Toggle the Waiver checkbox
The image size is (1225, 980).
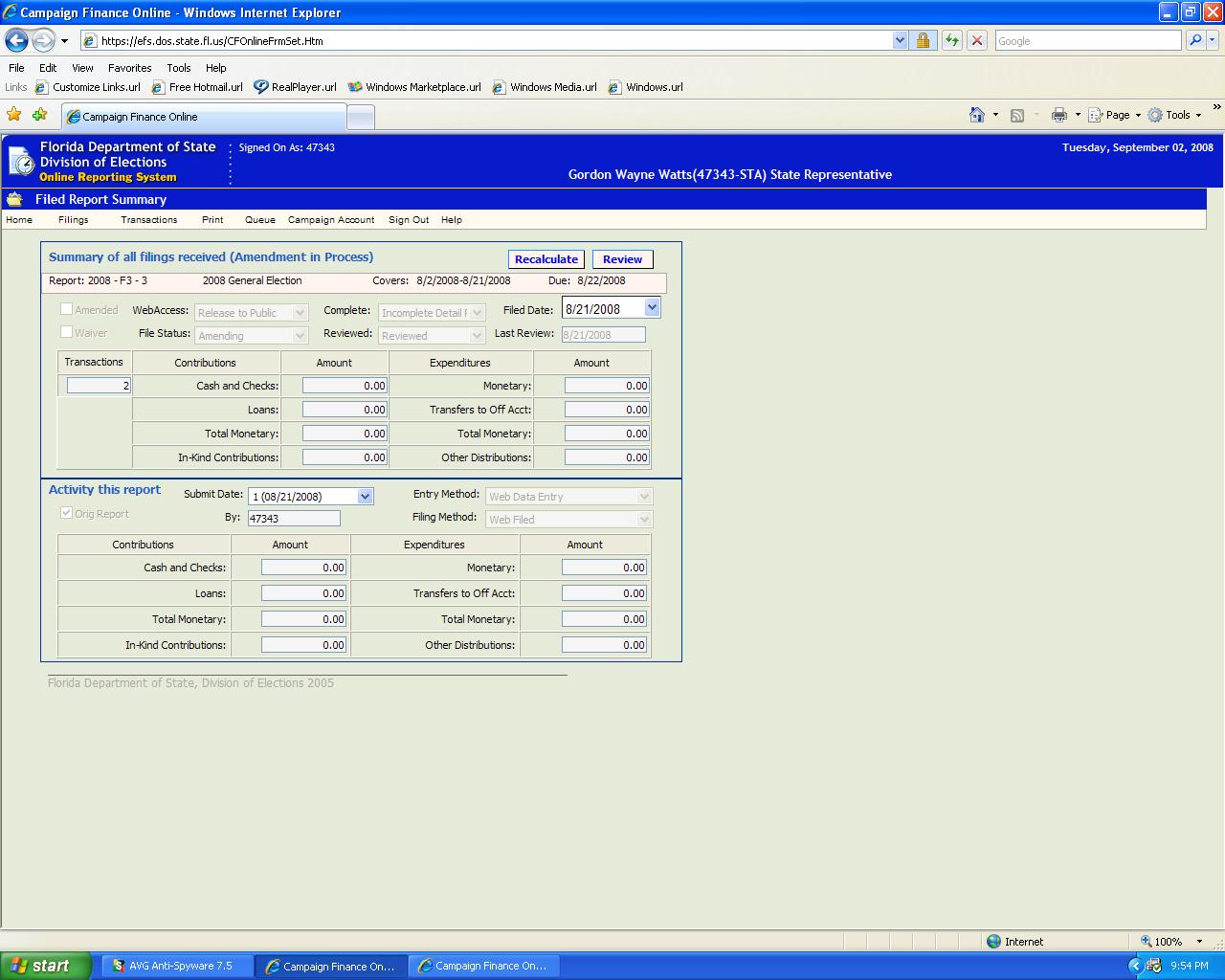pyautogui.click(x=67, y=332)
